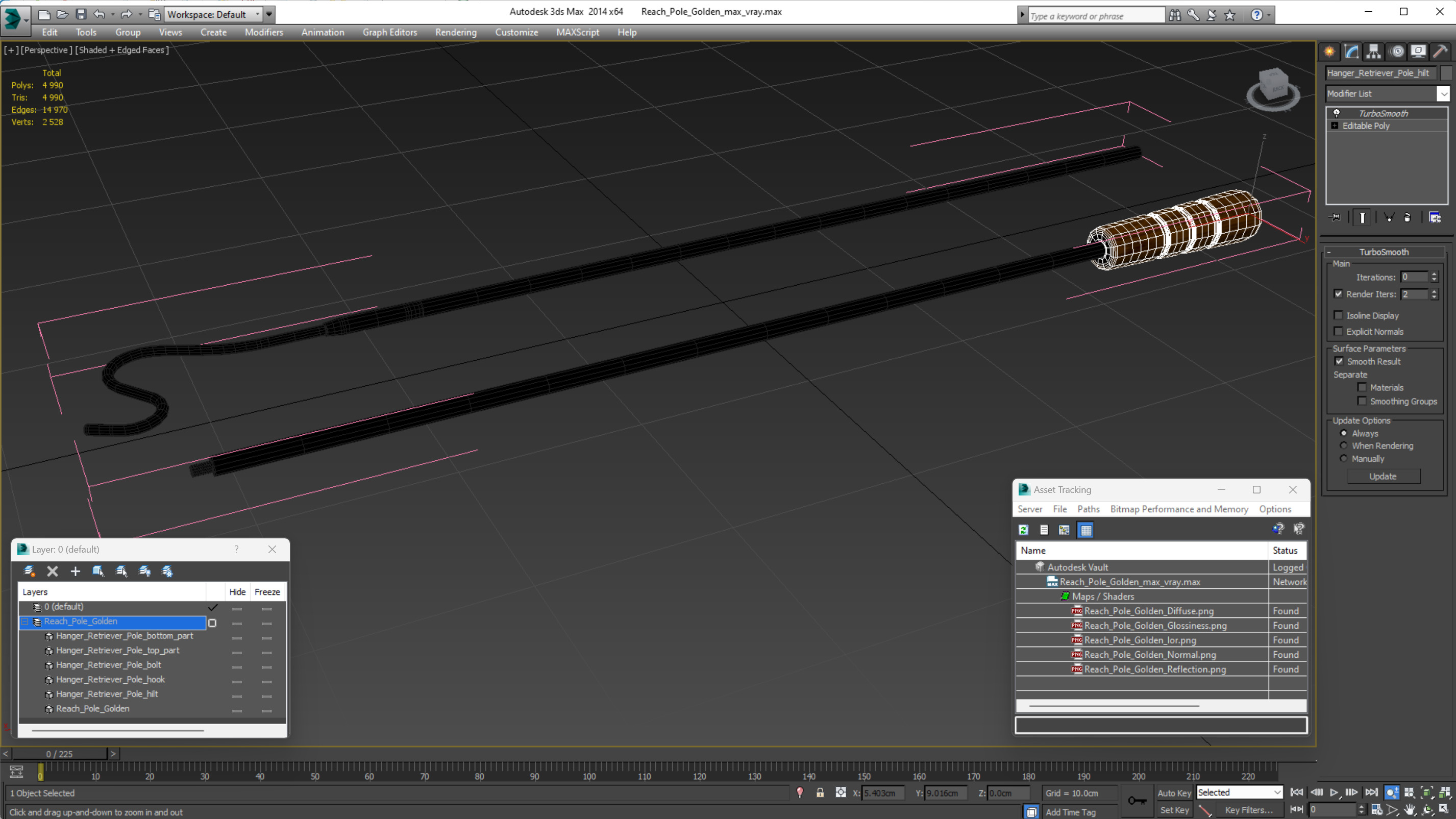Click the TurboSmooth Update button

tap(1383, 476)
